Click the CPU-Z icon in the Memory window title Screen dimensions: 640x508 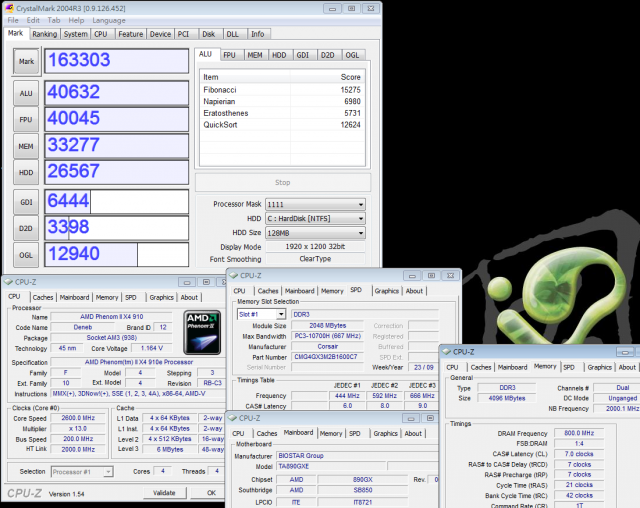click(446, 352)
